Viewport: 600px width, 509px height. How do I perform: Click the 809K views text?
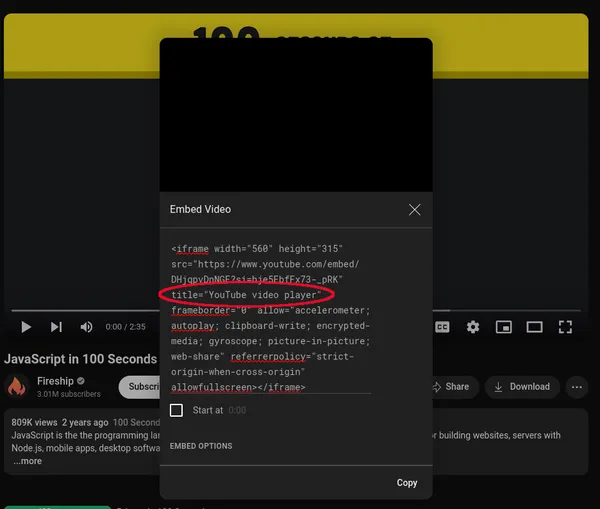pyautogui.click(x=34, y=423)
